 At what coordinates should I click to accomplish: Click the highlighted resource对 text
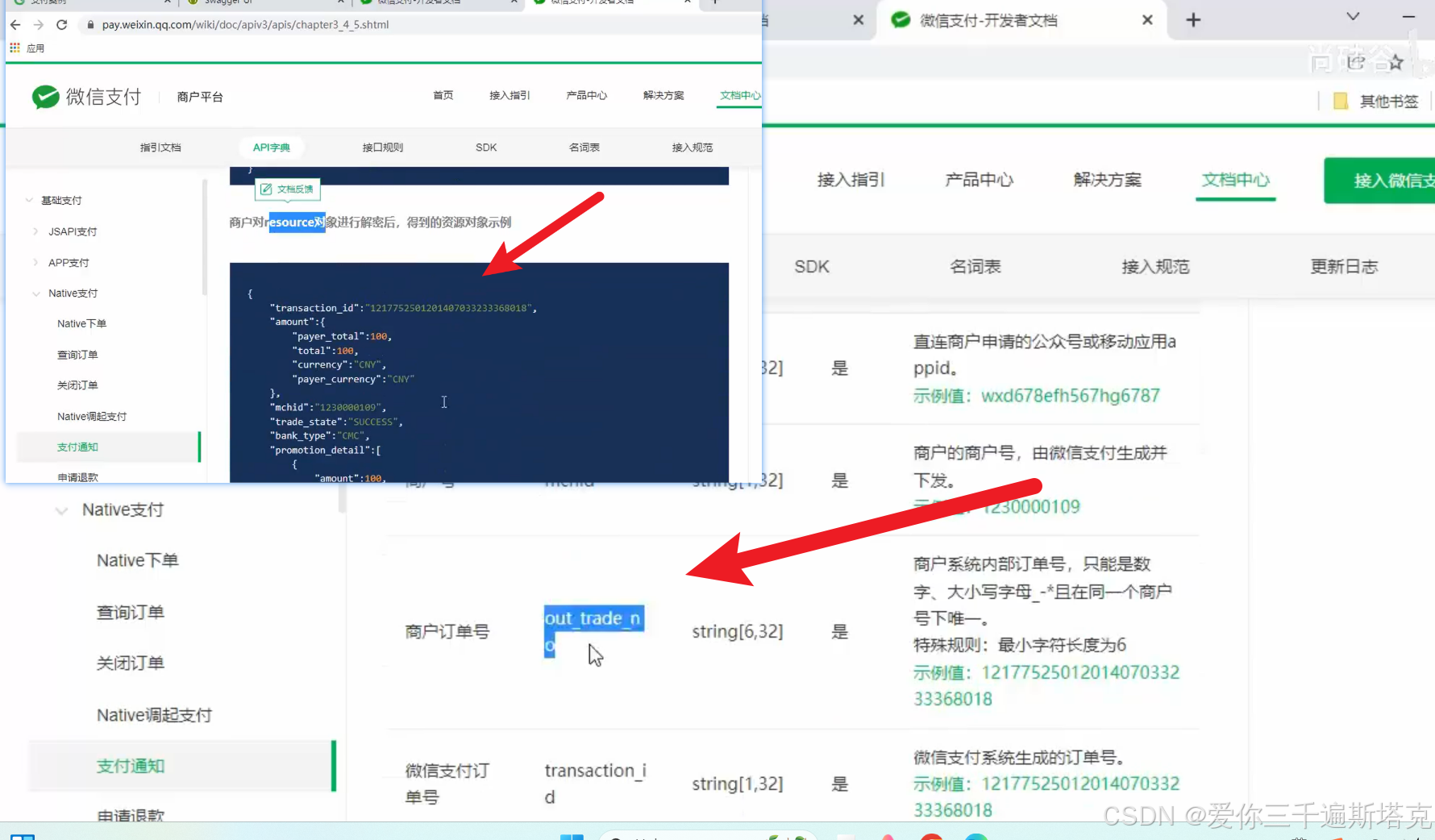coord(297,222)
